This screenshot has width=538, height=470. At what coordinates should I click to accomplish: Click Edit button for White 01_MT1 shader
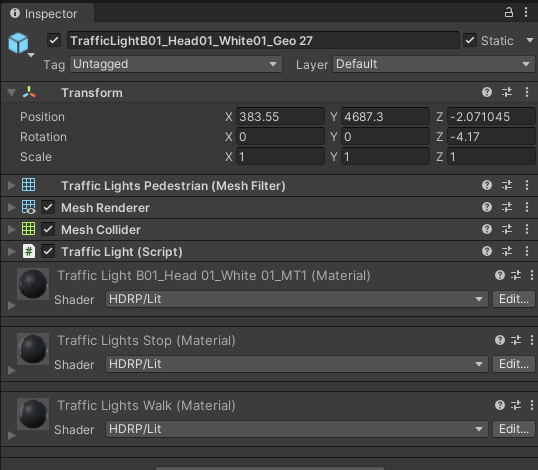(514, 299)
